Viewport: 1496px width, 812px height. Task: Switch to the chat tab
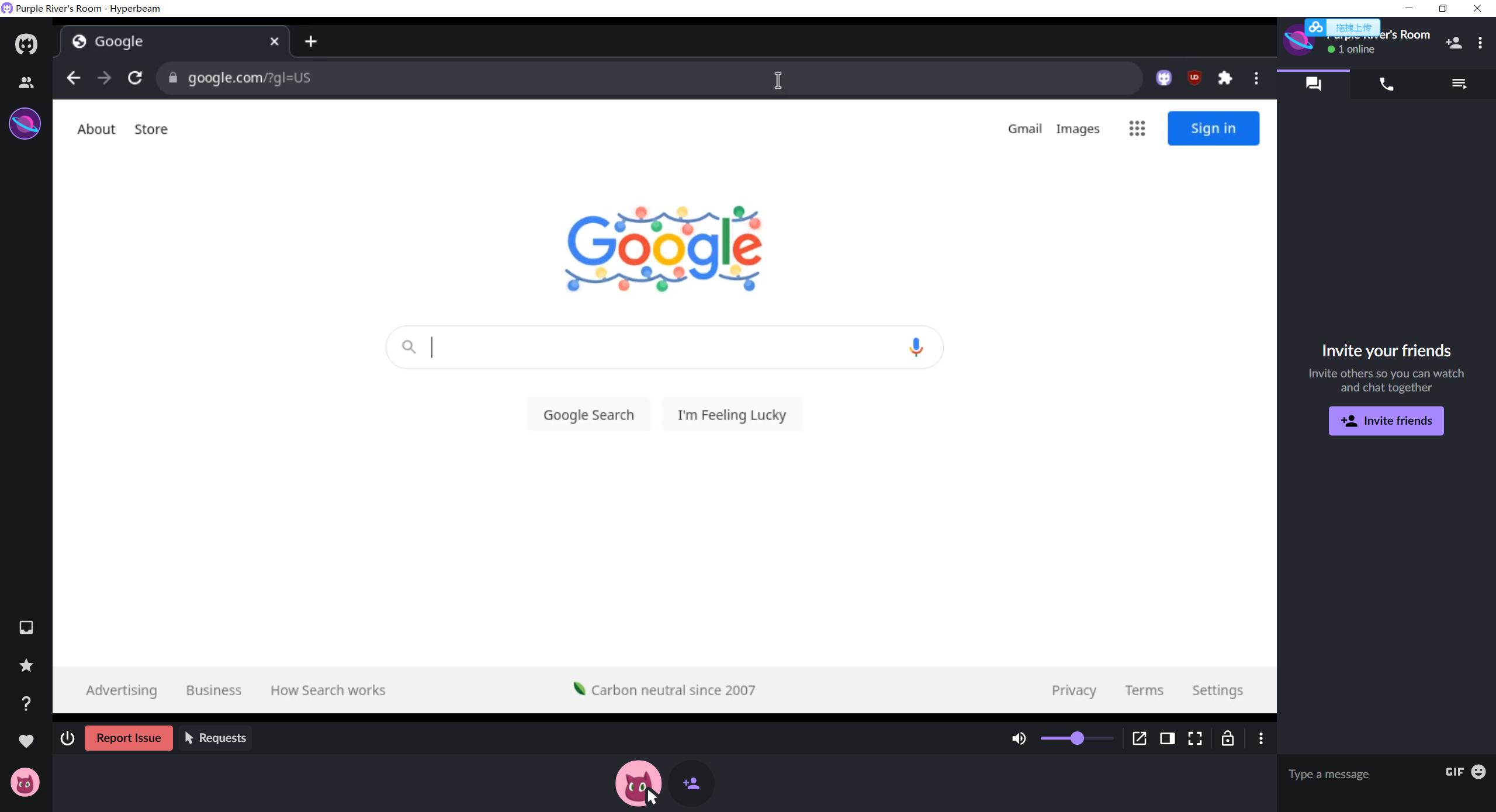[1313, 84]
